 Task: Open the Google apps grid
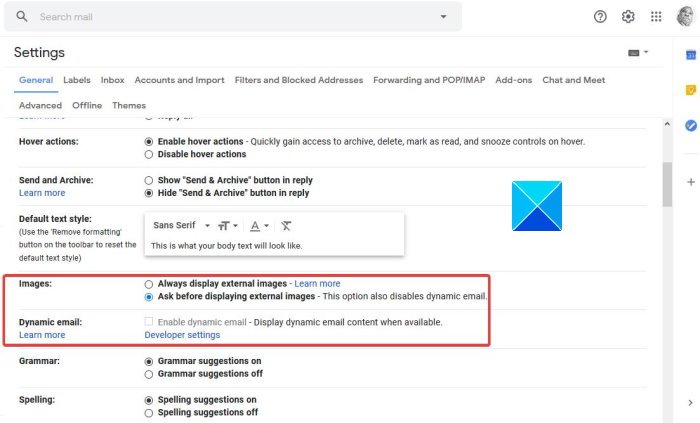[x=656, y=17]
